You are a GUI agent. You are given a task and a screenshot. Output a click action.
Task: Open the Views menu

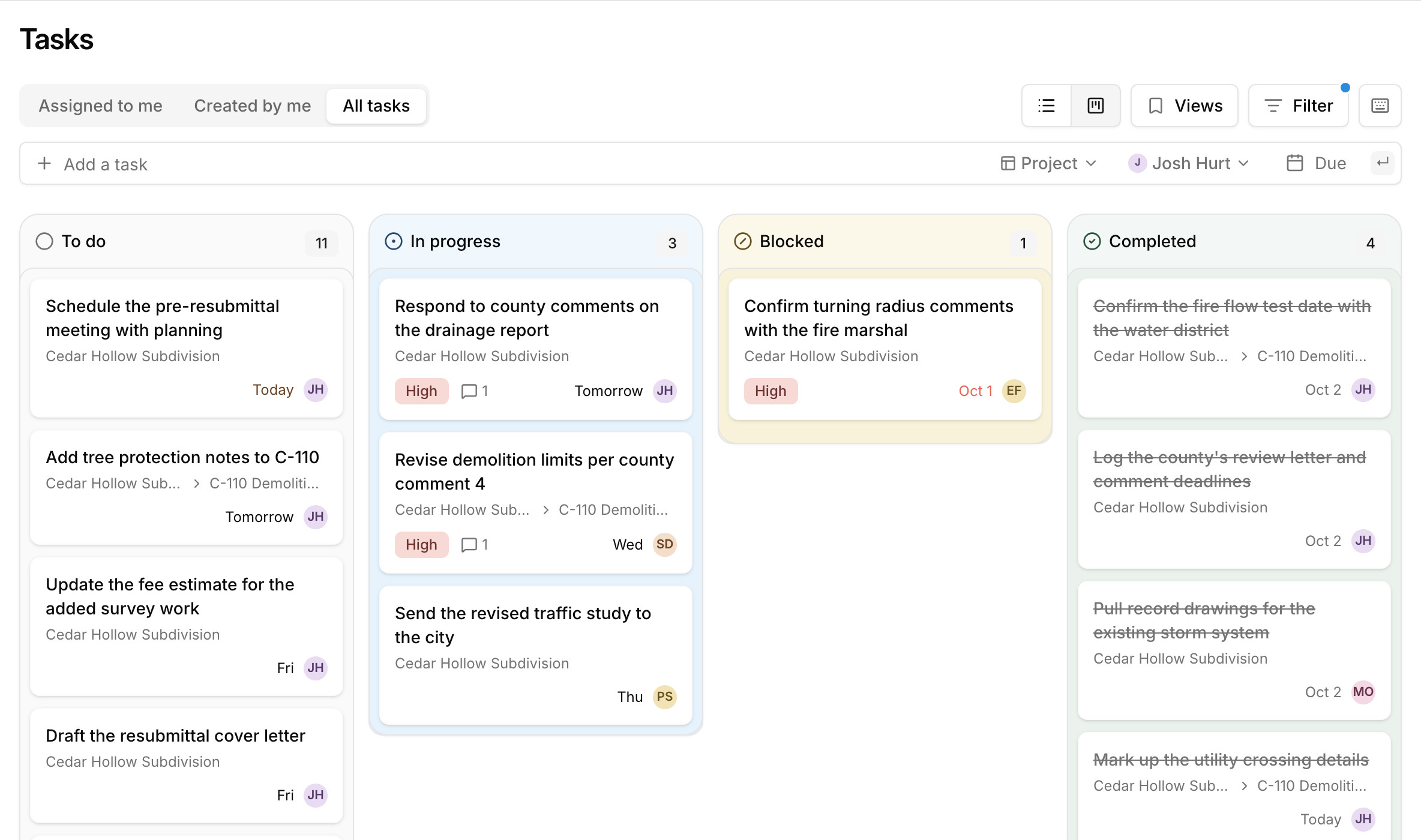(x=1185, y=106)
